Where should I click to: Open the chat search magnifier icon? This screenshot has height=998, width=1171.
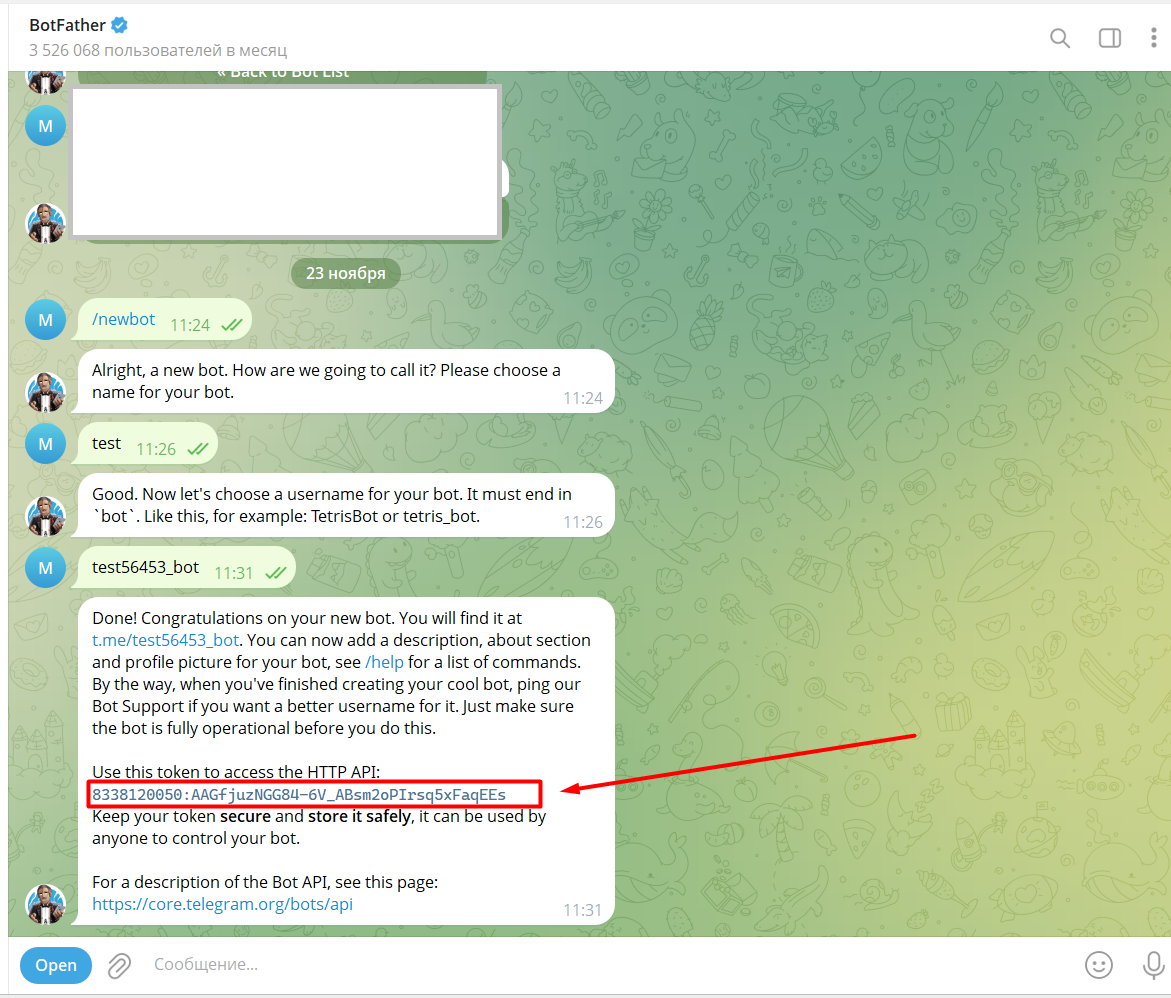1059,38
